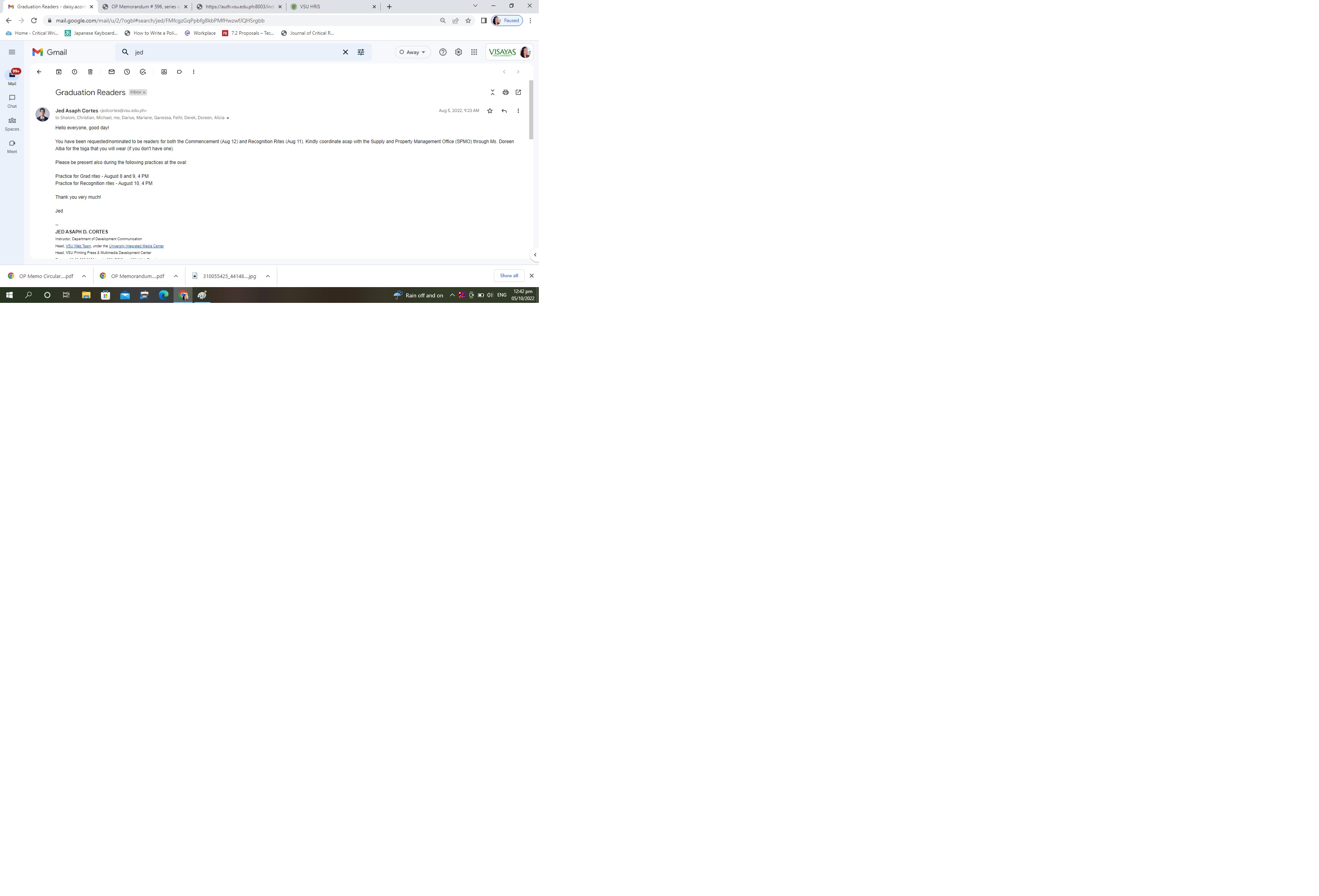Report this email as spam
The height and width of the screenshot is (896, 1319).
[x=74, y=72]
